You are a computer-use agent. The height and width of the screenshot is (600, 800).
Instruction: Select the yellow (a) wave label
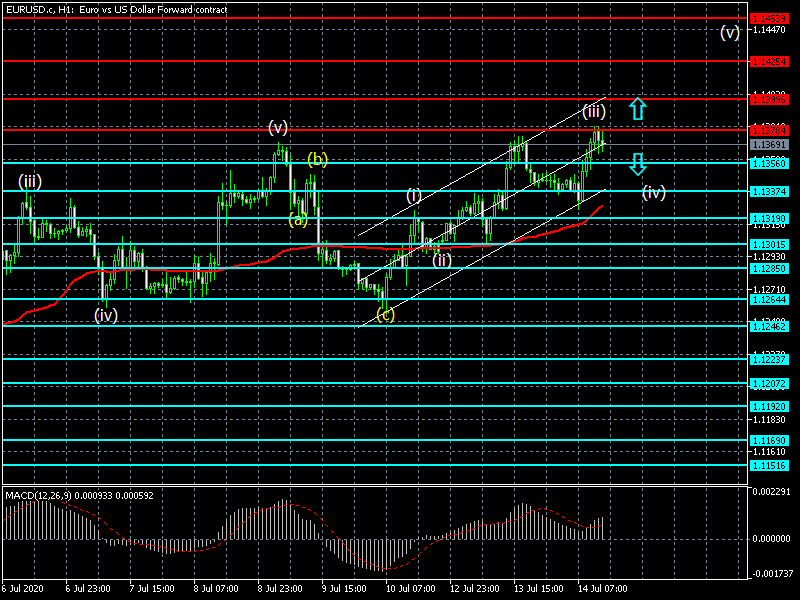pos(298,219)
